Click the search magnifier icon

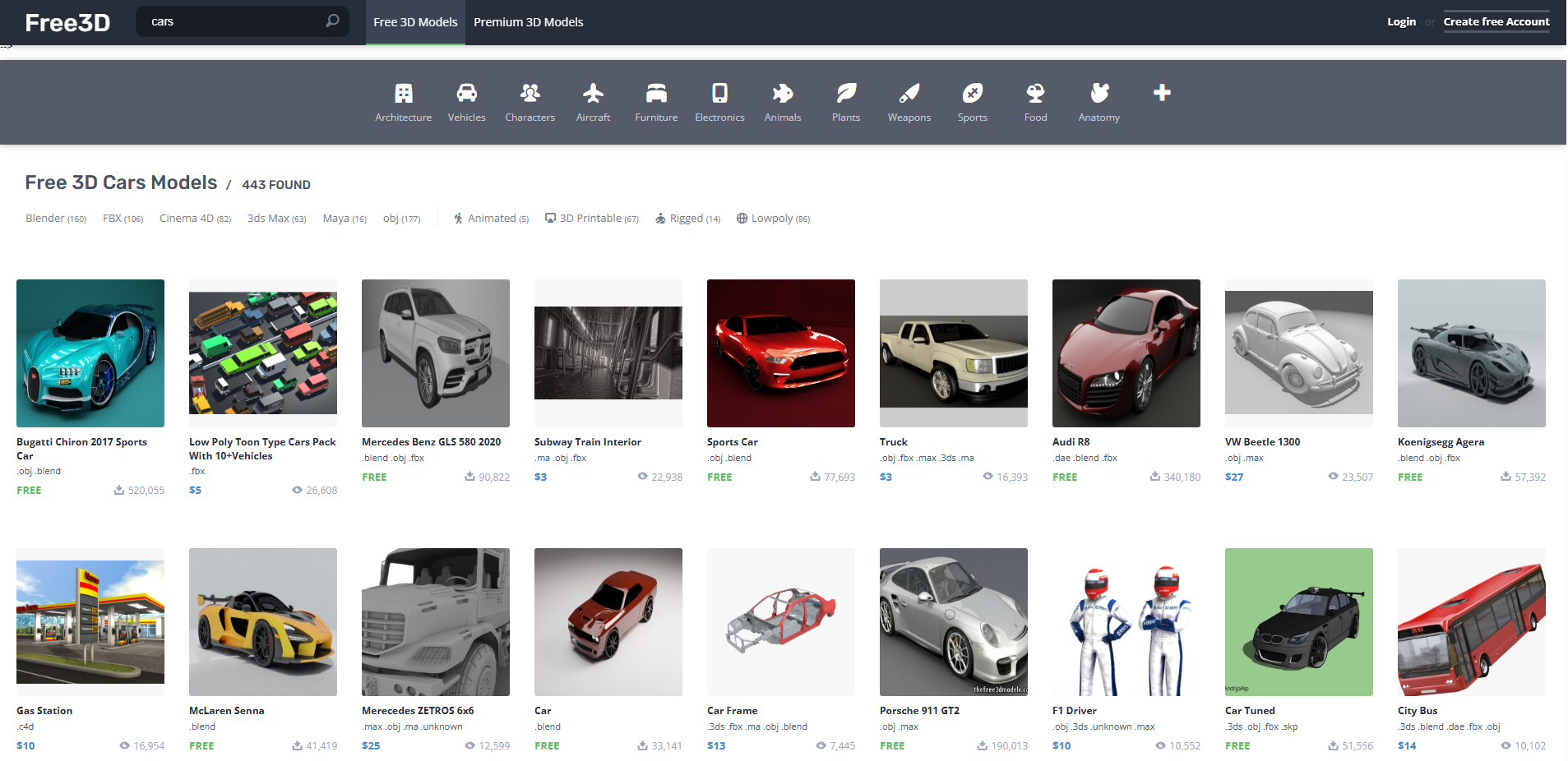(x=332, y=21)
